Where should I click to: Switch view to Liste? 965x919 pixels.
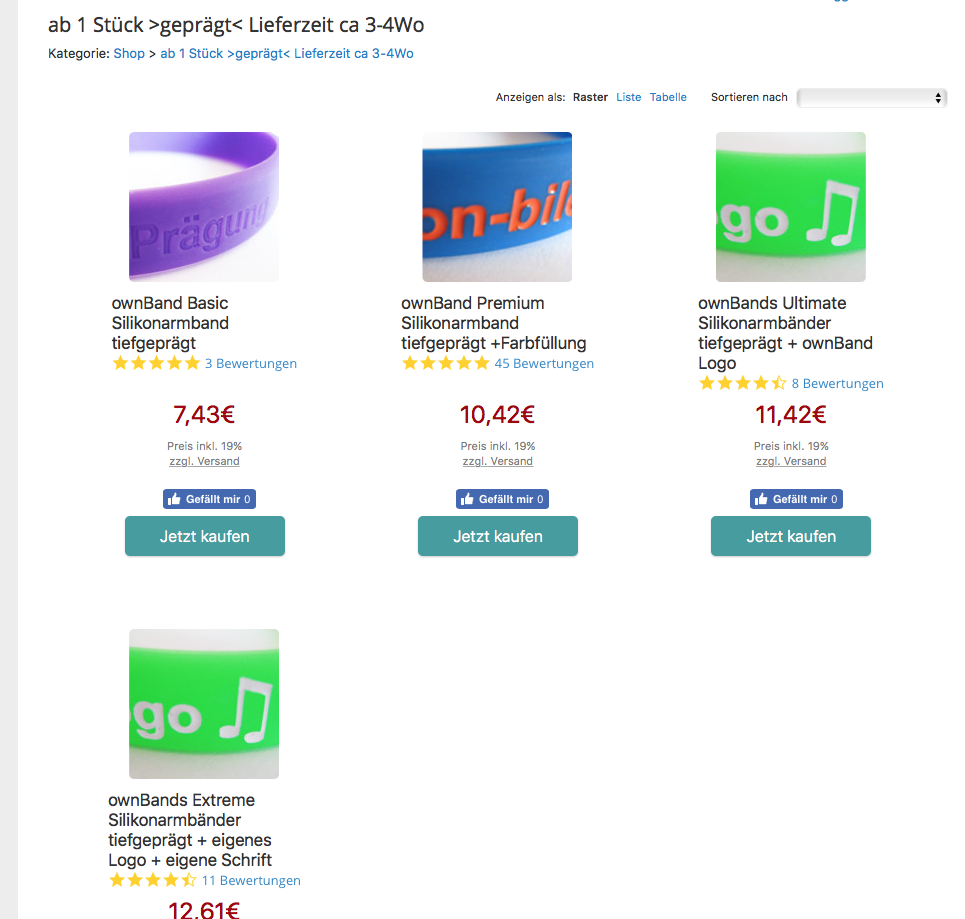point(628,98)
